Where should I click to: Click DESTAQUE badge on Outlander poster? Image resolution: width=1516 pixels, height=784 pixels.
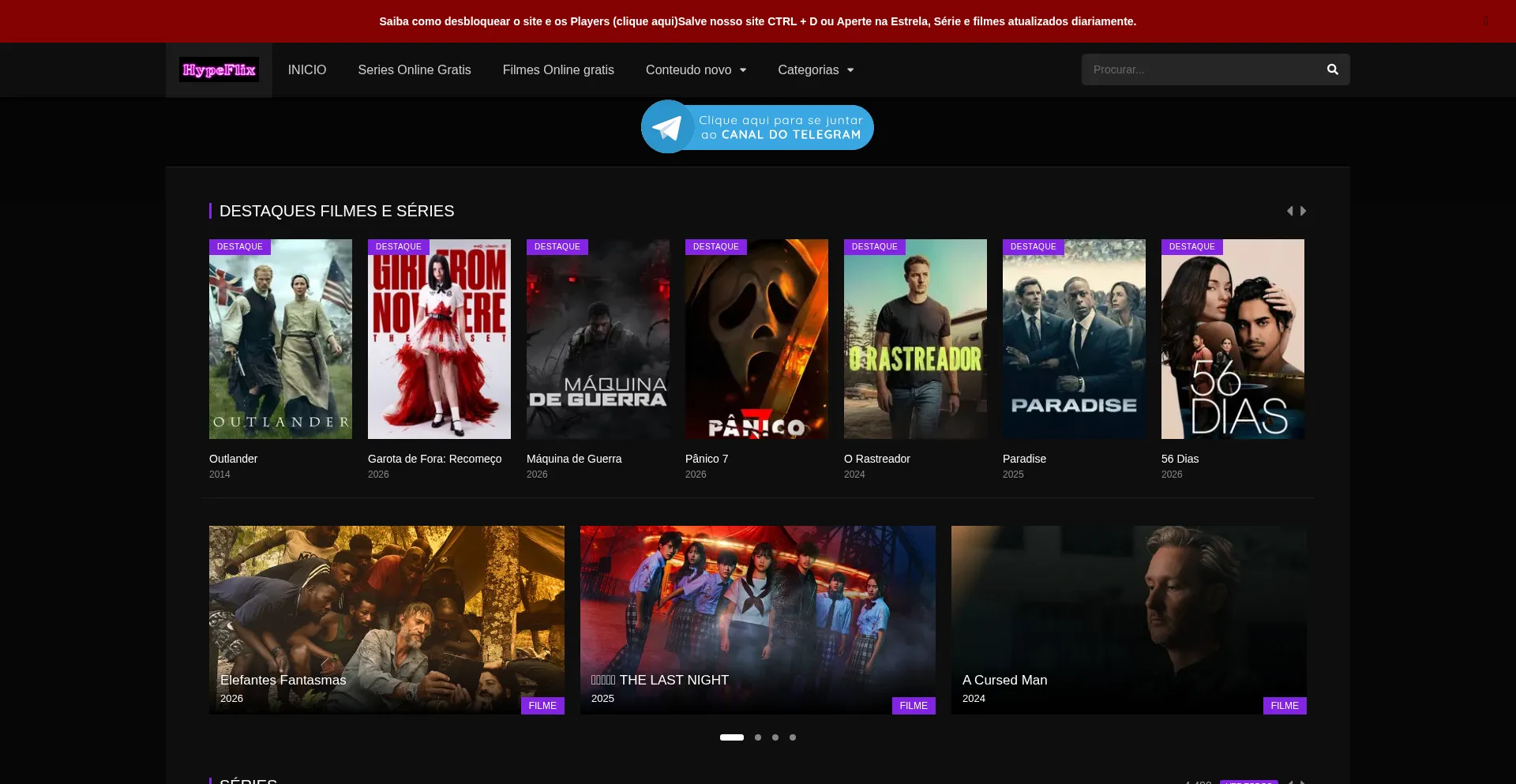tap(240, 247)
